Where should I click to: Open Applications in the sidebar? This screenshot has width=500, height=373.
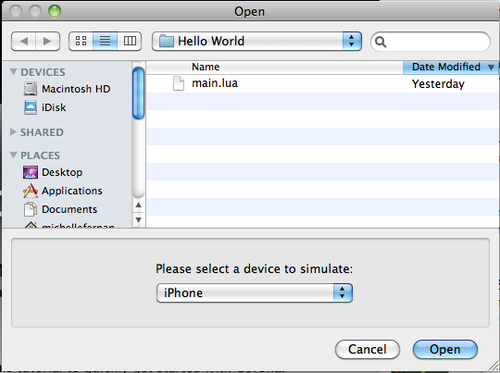[x=63, y=191]
